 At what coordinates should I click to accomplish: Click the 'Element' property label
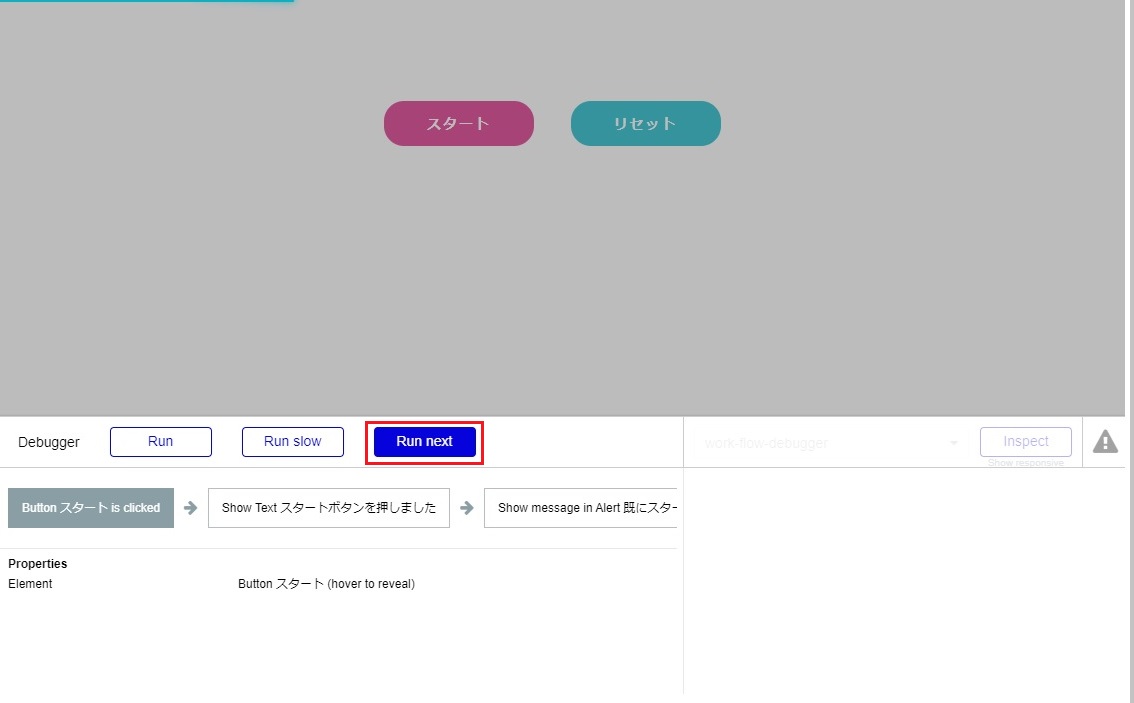tap(30, 584)
